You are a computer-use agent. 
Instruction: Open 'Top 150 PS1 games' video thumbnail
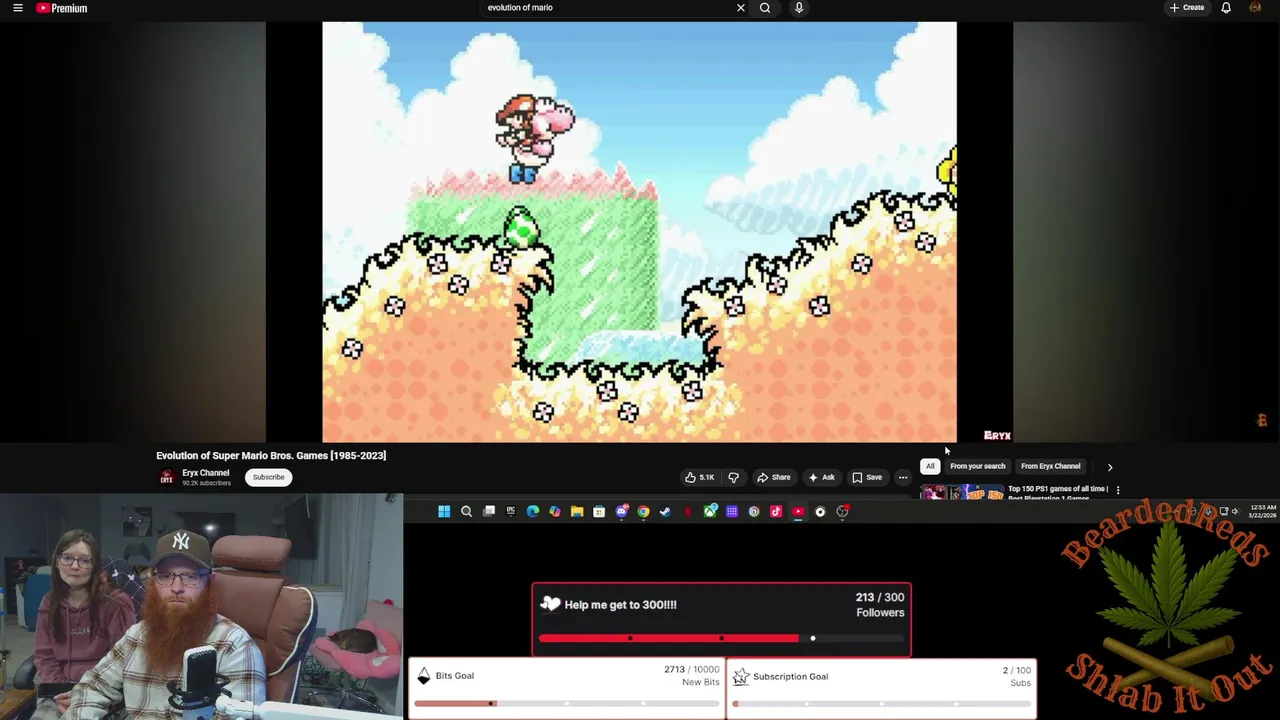(x=962, y=492)
